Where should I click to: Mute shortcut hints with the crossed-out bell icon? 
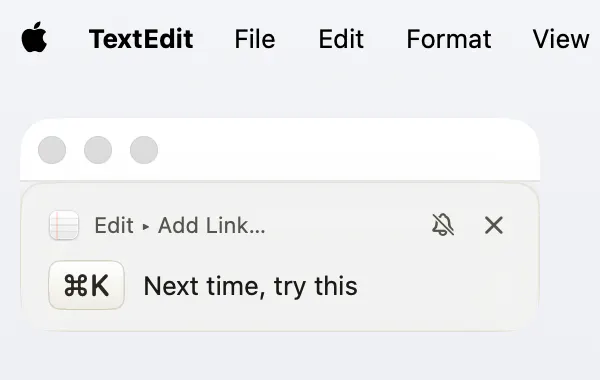[x=443, y=225]
